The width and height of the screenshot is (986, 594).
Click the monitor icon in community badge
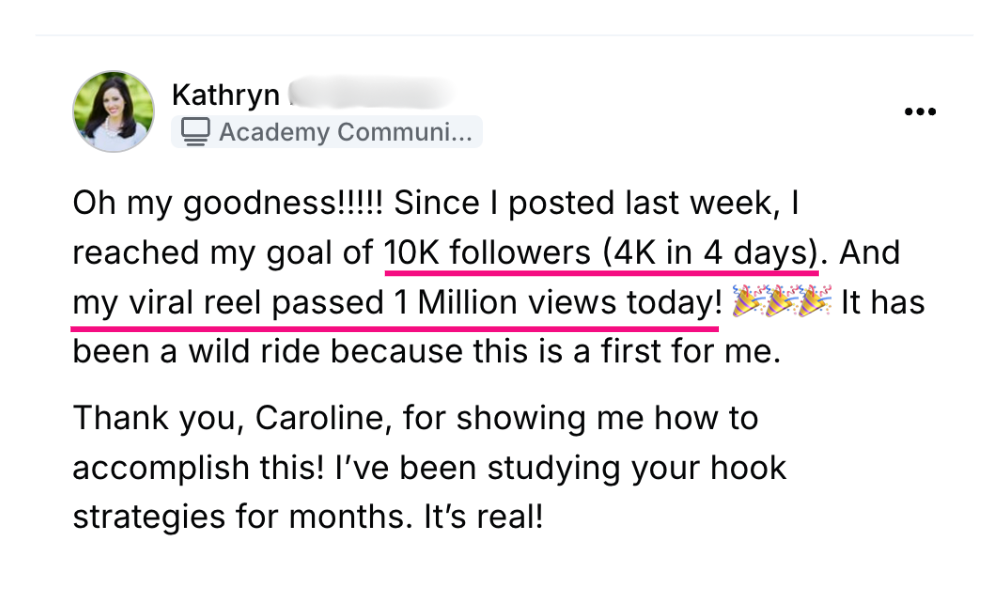click(195, 131)
